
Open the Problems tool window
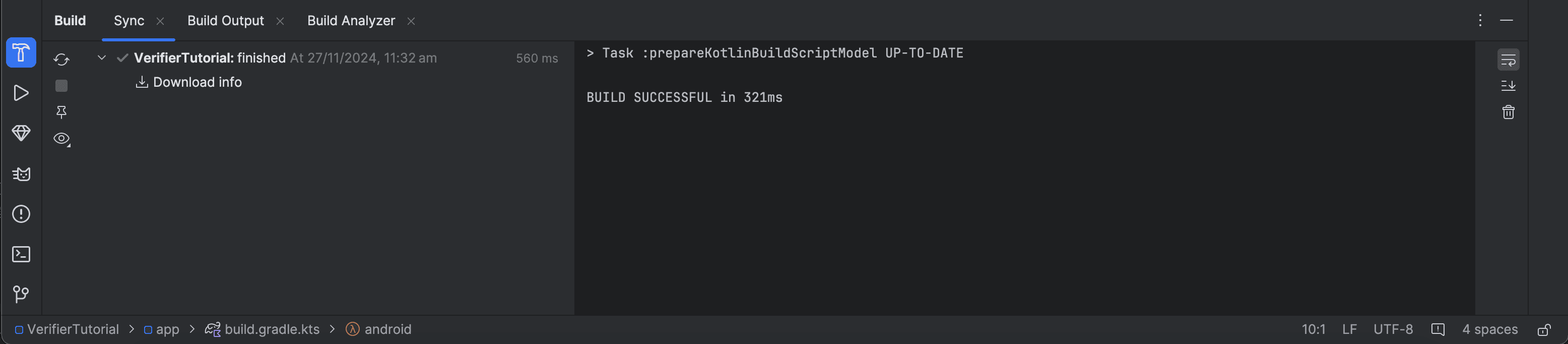pos(21,214)
